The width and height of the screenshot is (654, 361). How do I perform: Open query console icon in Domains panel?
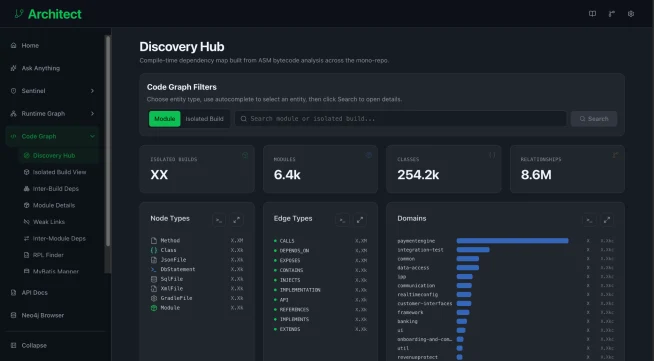[589, 220]
